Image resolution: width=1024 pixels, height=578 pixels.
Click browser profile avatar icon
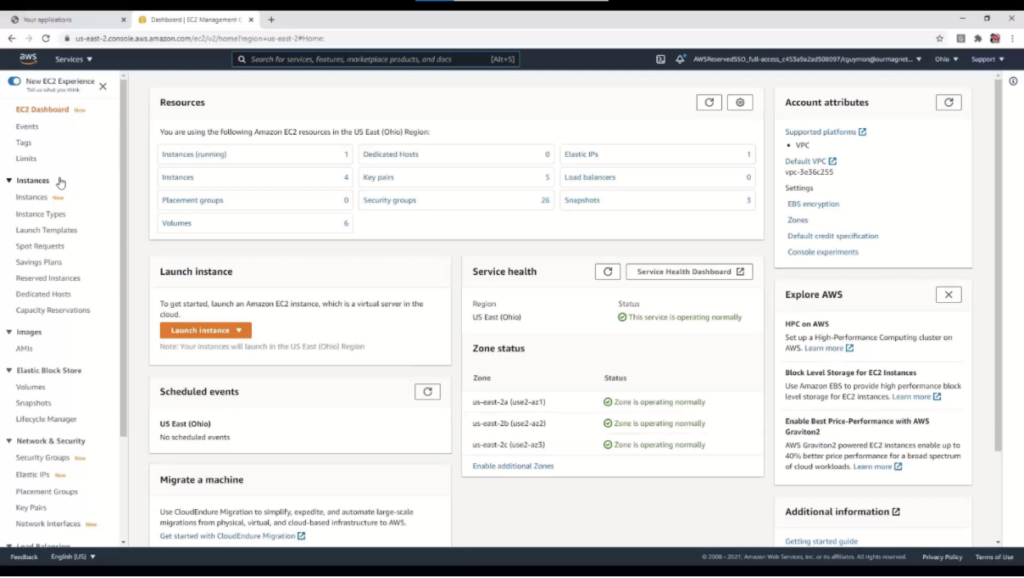pos(995,39)
